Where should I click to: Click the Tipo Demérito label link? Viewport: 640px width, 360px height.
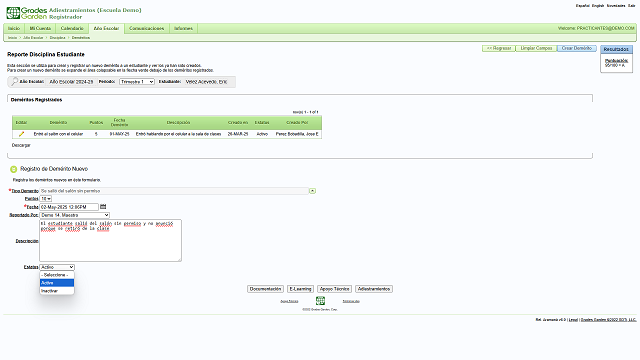[x=24, y=191]
